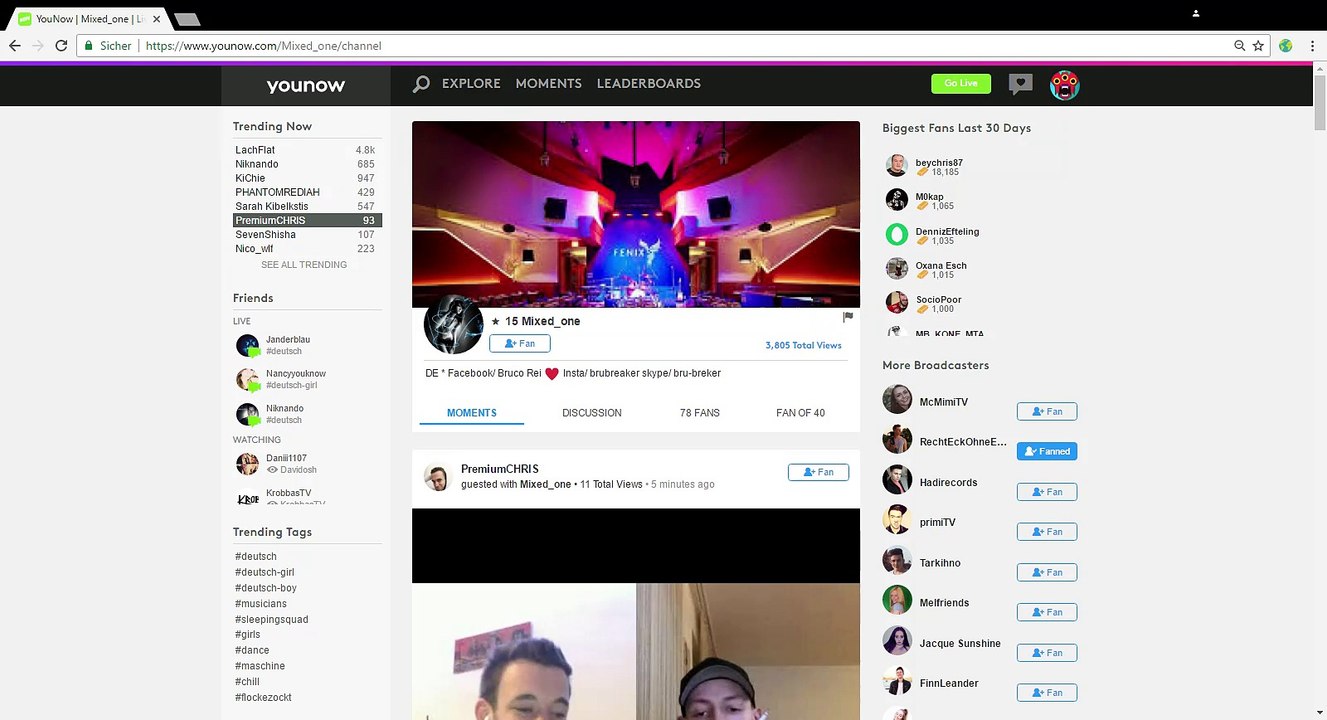1327x720 pixels.
Task: Open the user profile avatar in header
Action: click(1064, 85)
